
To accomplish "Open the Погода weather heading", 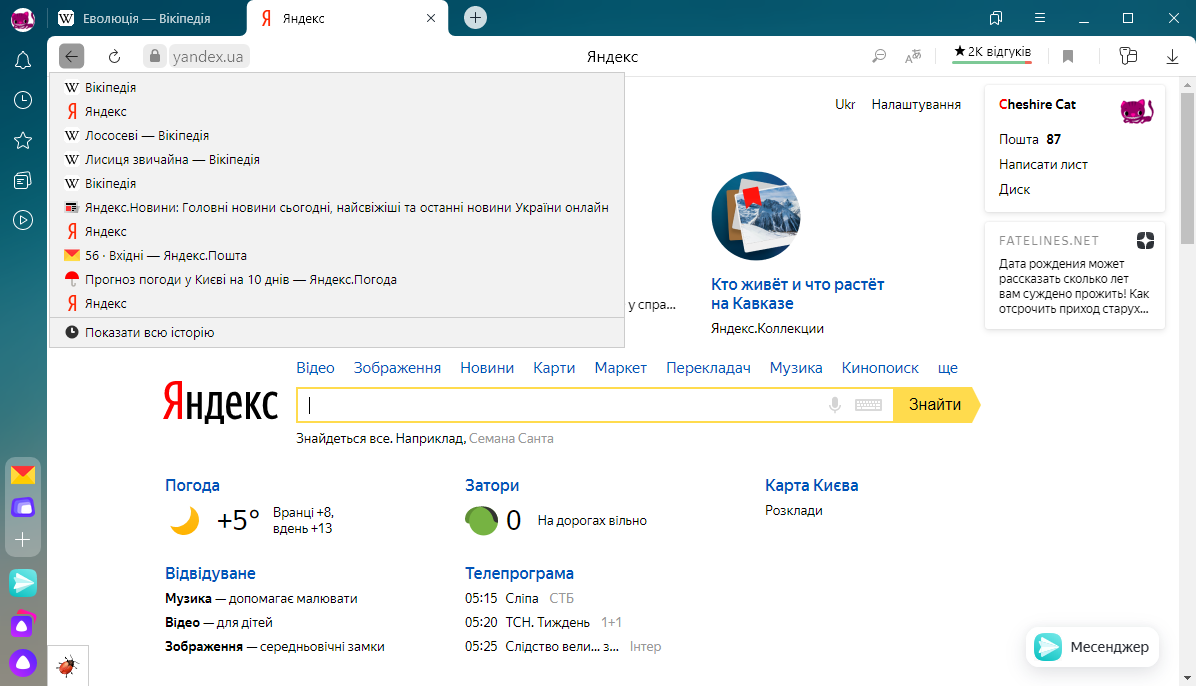I will [x=192, y=485].
